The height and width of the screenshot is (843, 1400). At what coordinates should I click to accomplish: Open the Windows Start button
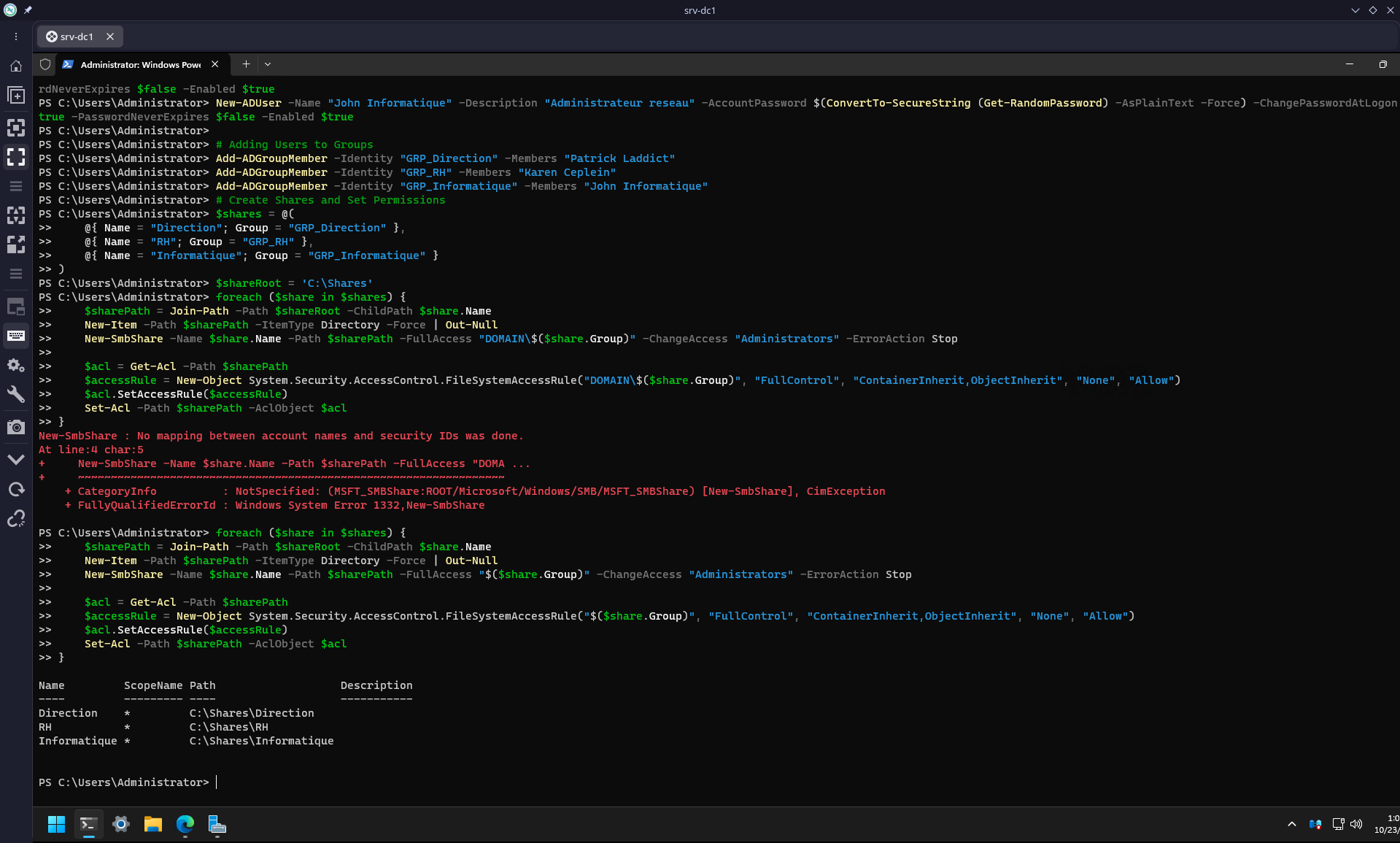tap(56, 824)
